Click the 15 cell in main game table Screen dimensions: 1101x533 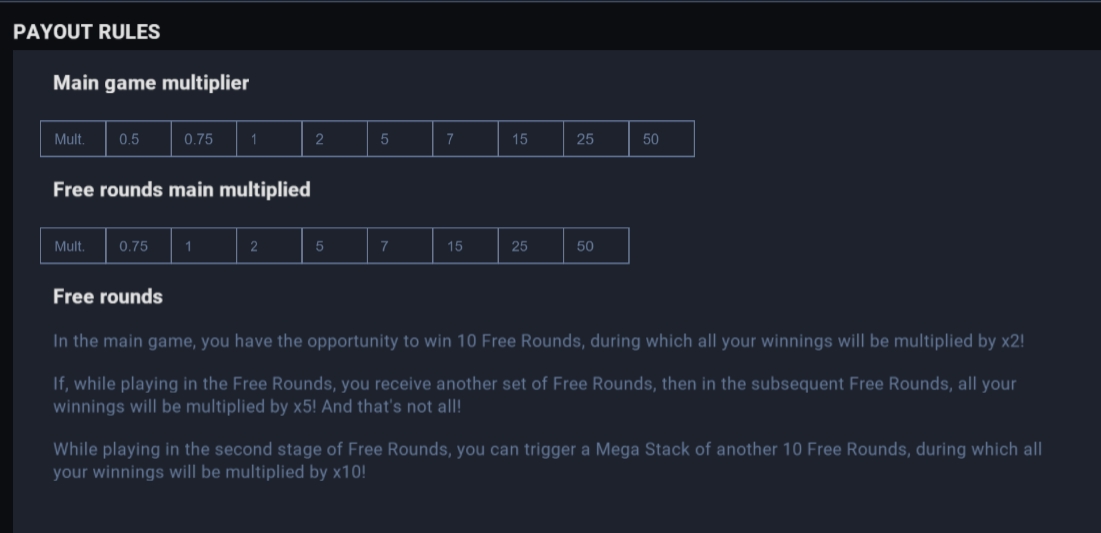pos(530,139)
